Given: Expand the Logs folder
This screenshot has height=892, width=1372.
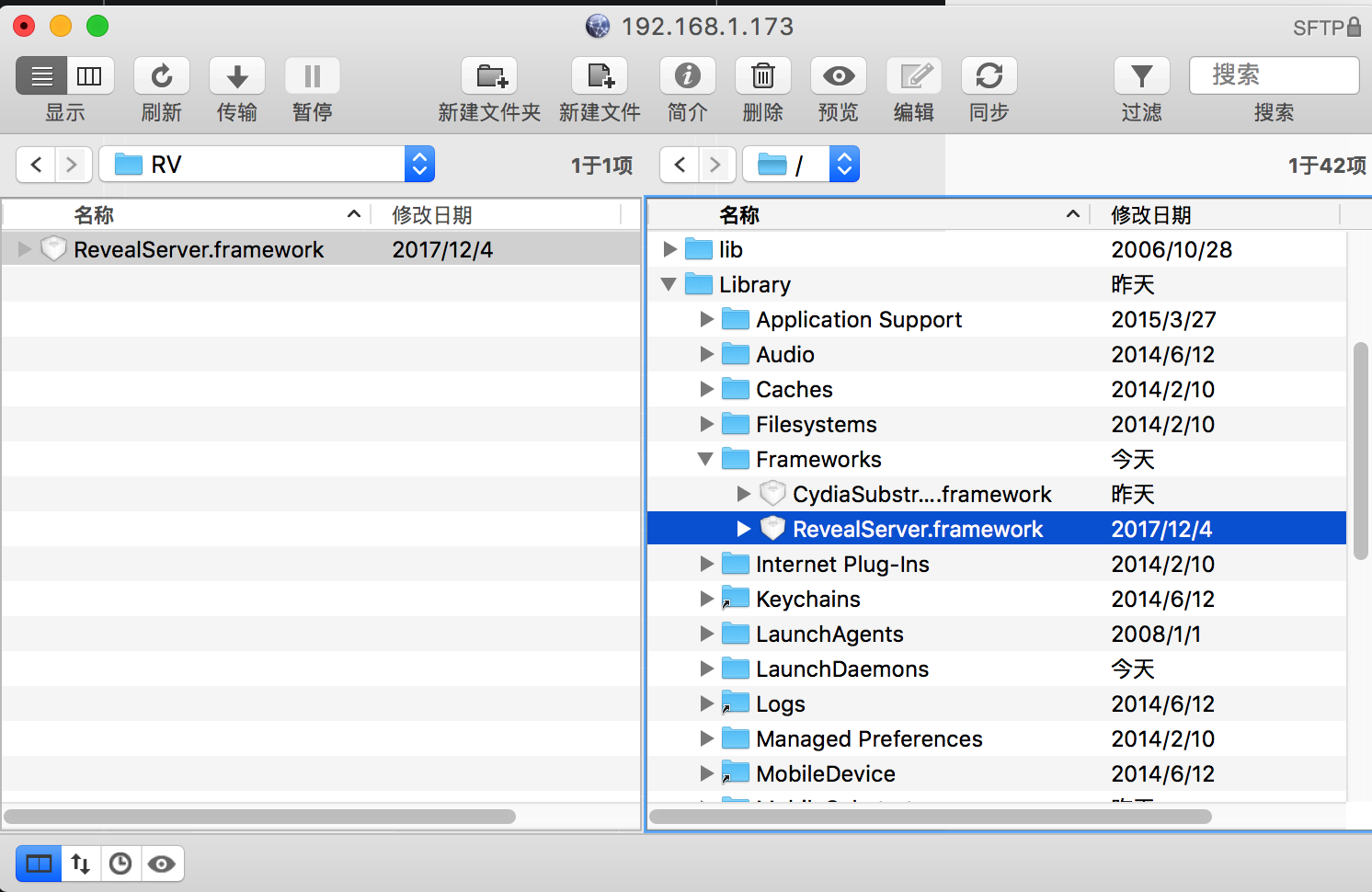Looking at the screenshot, I should [x=706, y=703].
